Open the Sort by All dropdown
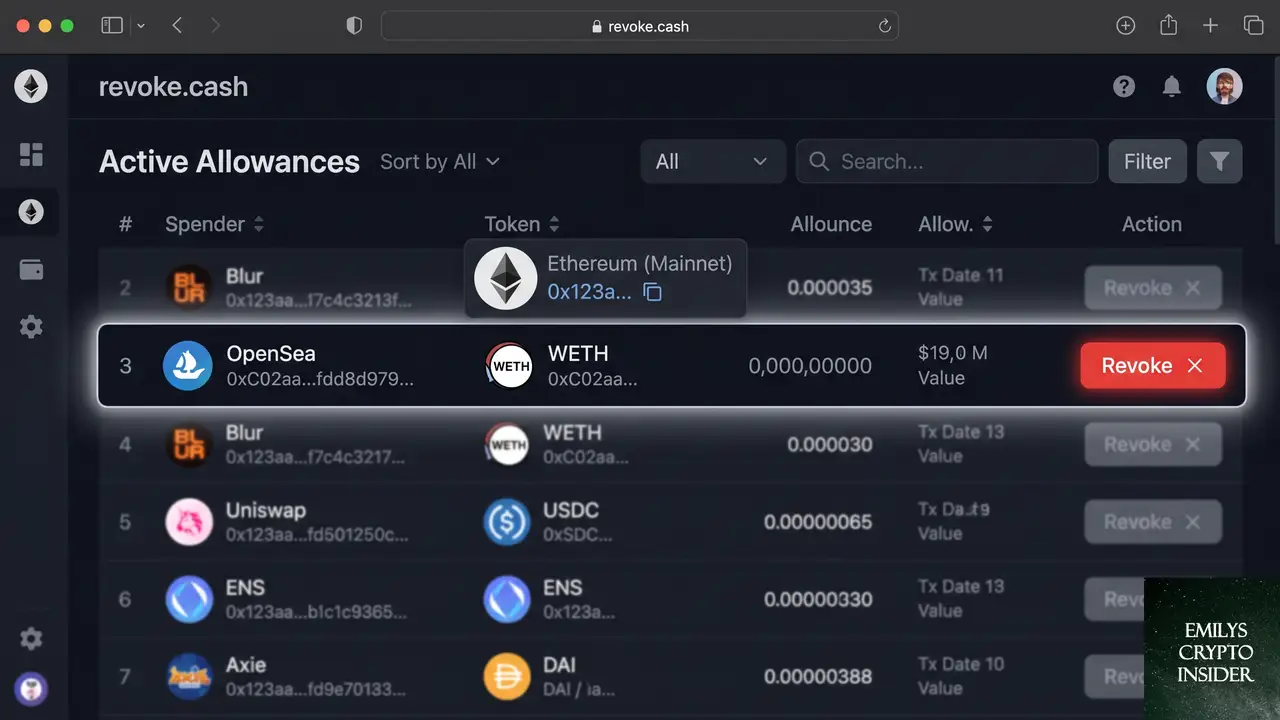 439,162
